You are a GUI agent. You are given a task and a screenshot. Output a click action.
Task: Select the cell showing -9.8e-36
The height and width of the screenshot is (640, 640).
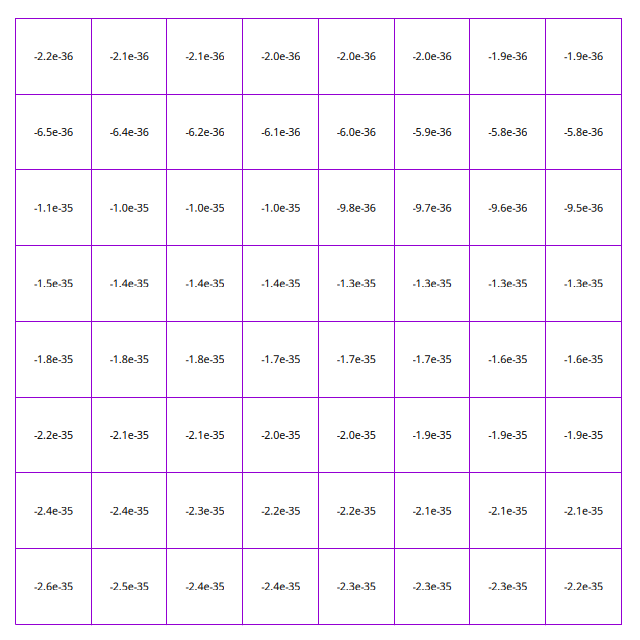(356, 208)
